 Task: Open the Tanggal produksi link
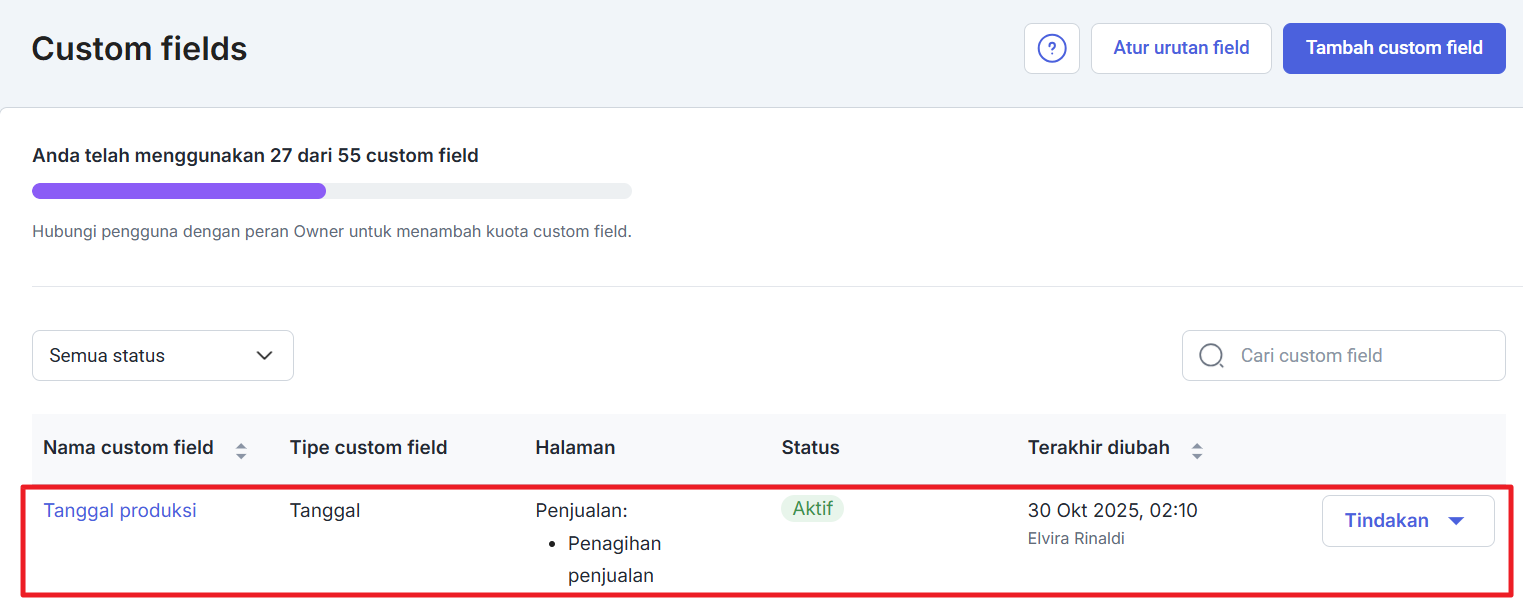[x=120, y=511]
